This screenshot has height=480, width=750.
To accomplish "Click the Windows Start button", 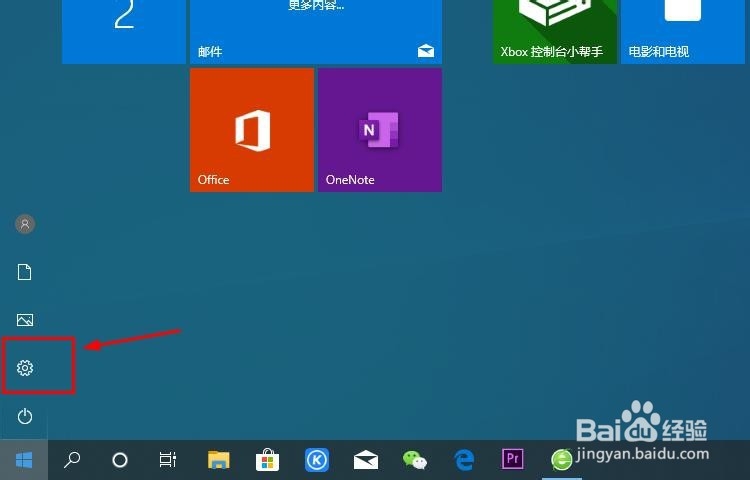I will click(x=24, y=460).
